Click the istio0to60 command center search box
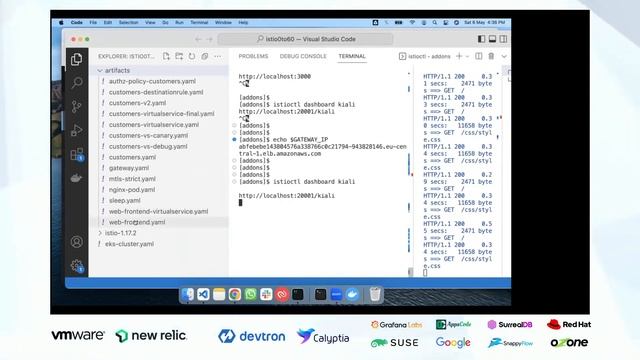The height and width of the screenshot is (360, 640). (x=306, y=39)
